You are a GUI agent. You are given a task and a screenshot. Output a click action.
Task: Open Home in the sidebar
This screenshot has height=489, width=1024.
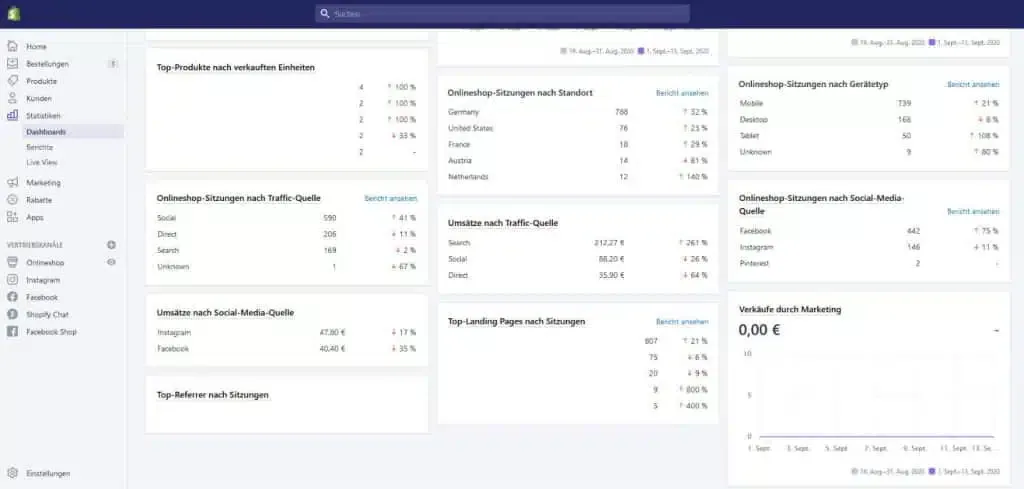pos(36,46)
